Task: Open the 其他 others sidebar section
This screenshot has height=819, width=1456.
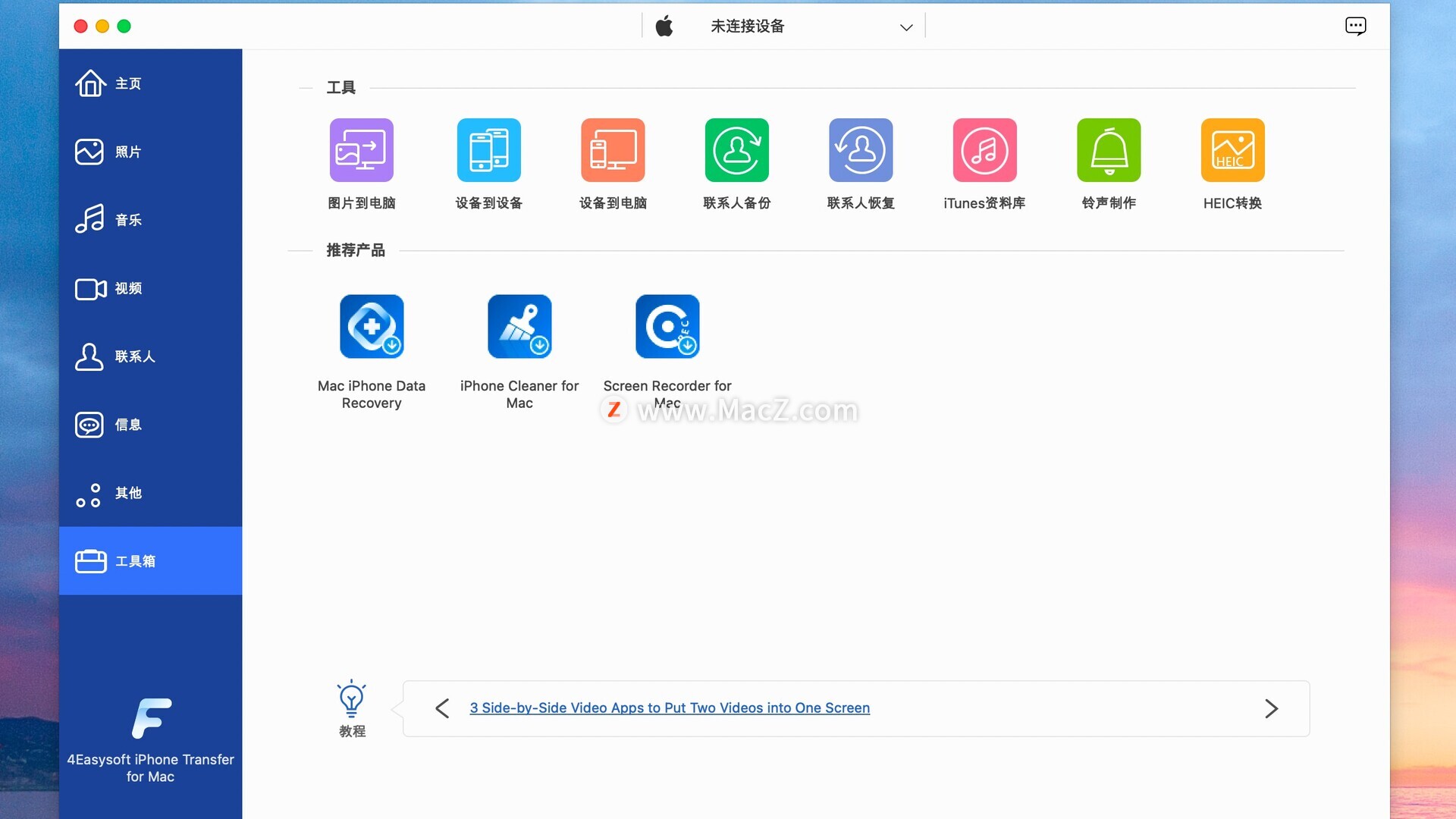Action: (x=150, y=493)
